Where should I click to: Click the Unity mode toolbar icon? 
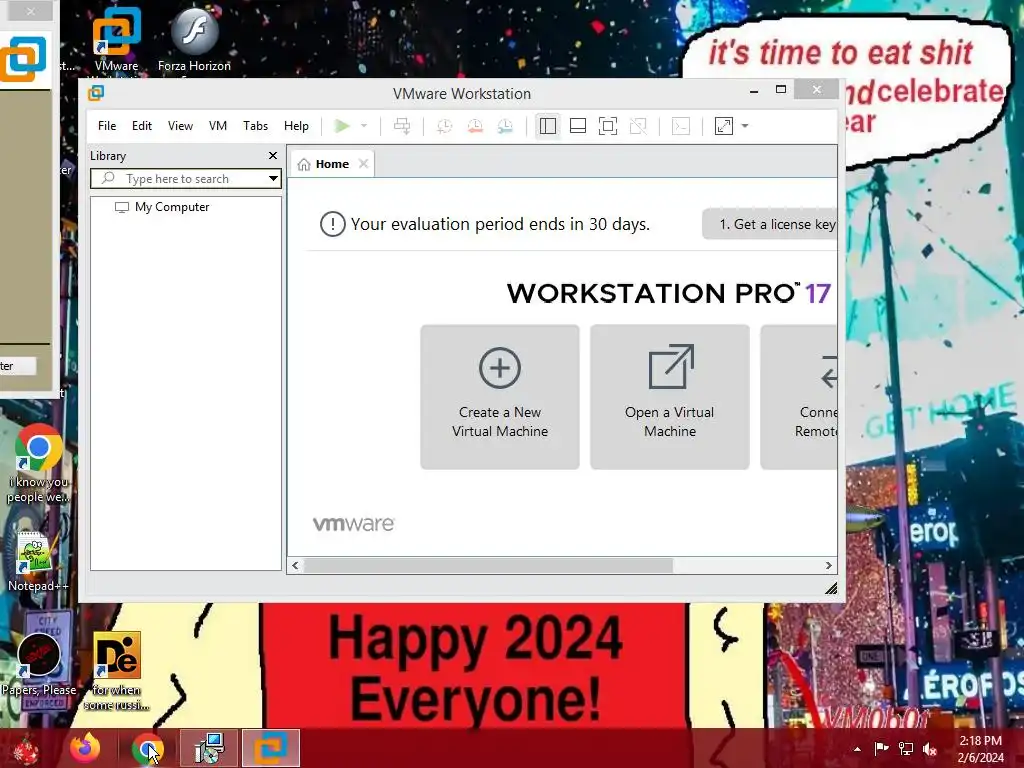click(638, 126)
